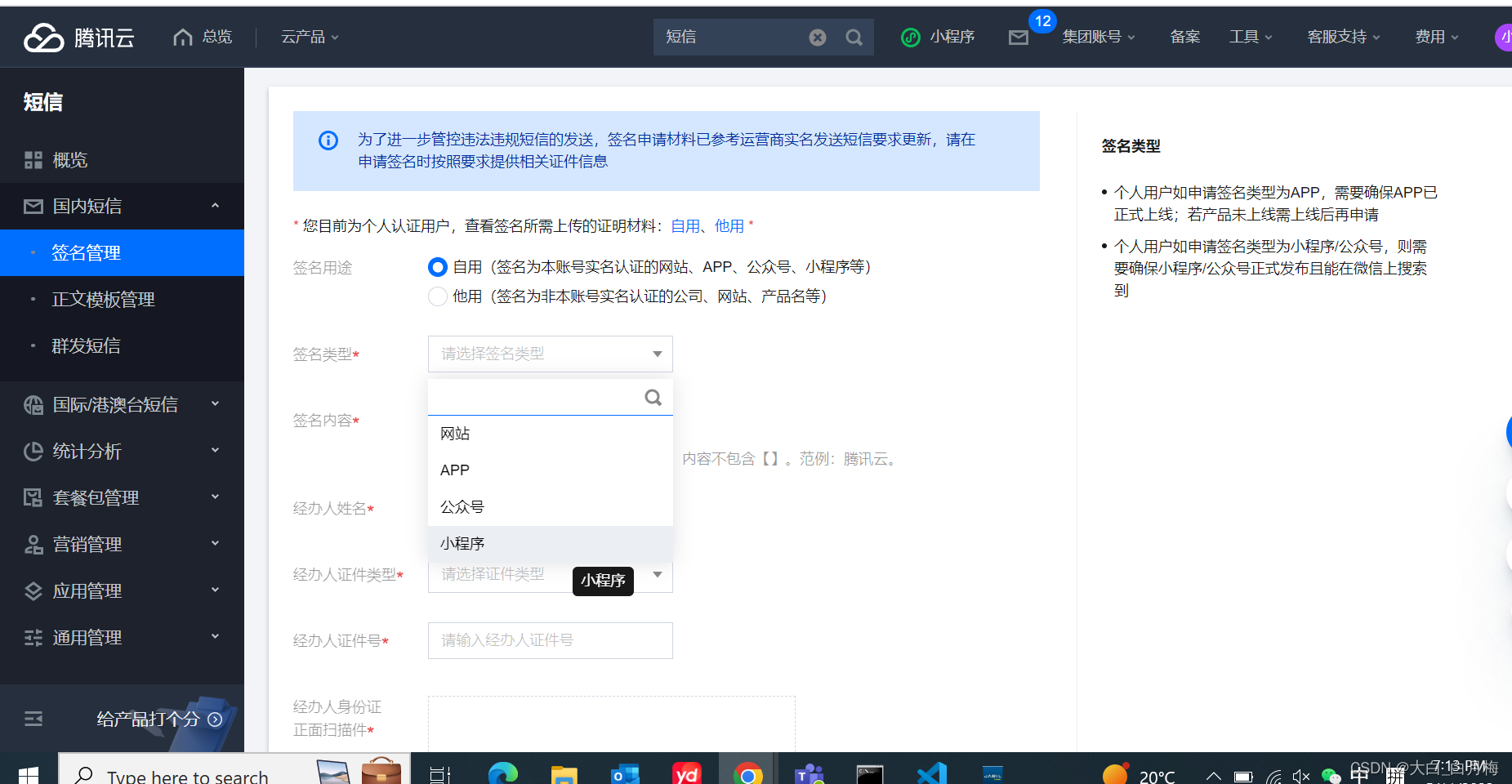This screenshot has width=1512, height=784.
Task: Open Windows Start menu
Action: point(29,775)
